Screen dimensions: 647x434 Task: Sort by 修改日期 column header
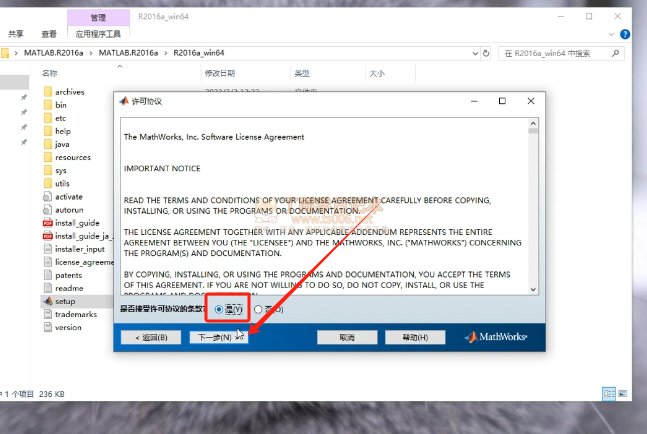(220, 73)
